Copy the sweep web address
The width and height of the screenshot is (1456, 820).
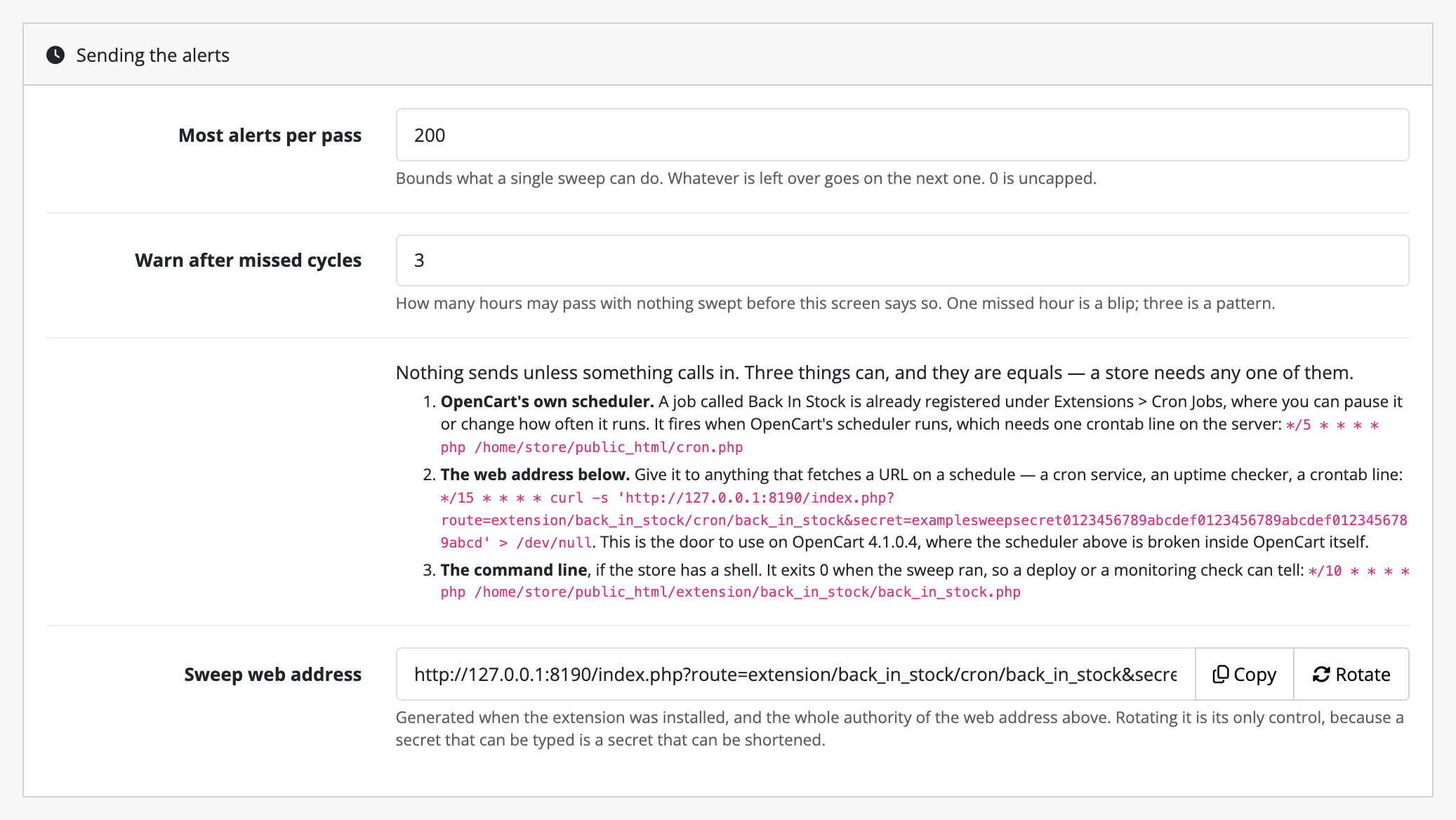(1244, 674)
